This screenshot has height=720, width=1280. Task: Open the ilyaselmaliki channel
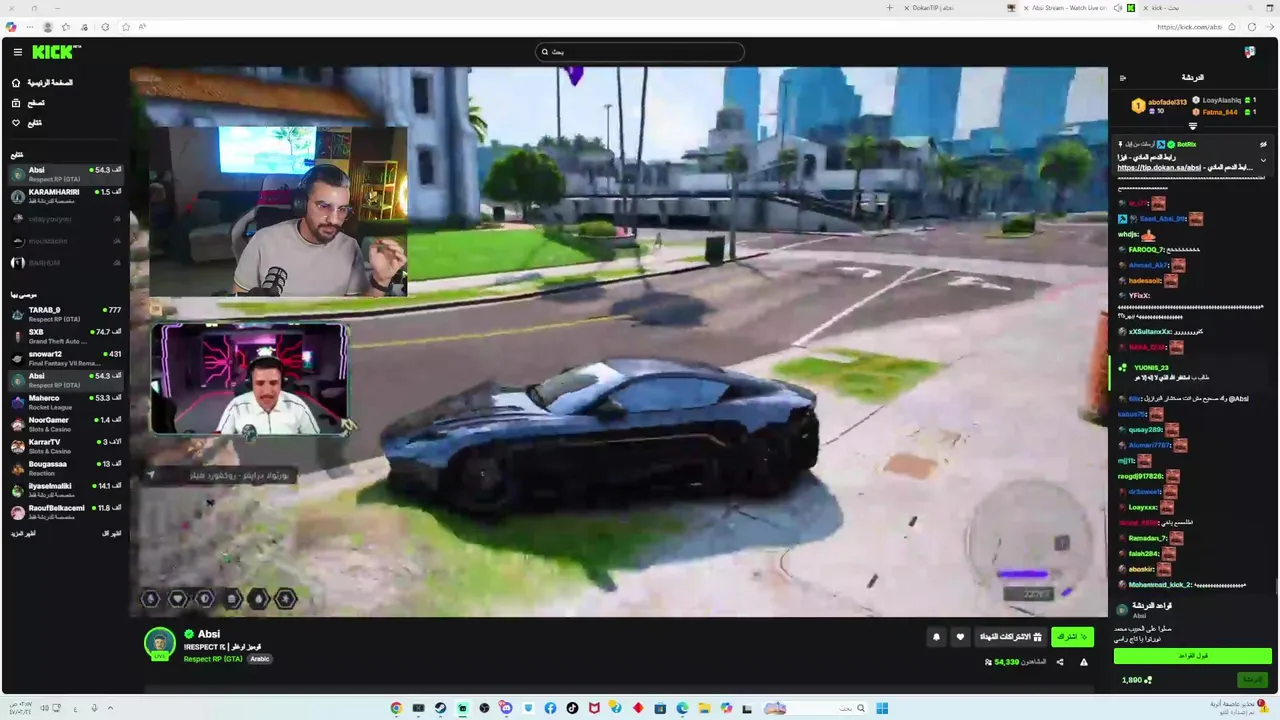(66, 490)
